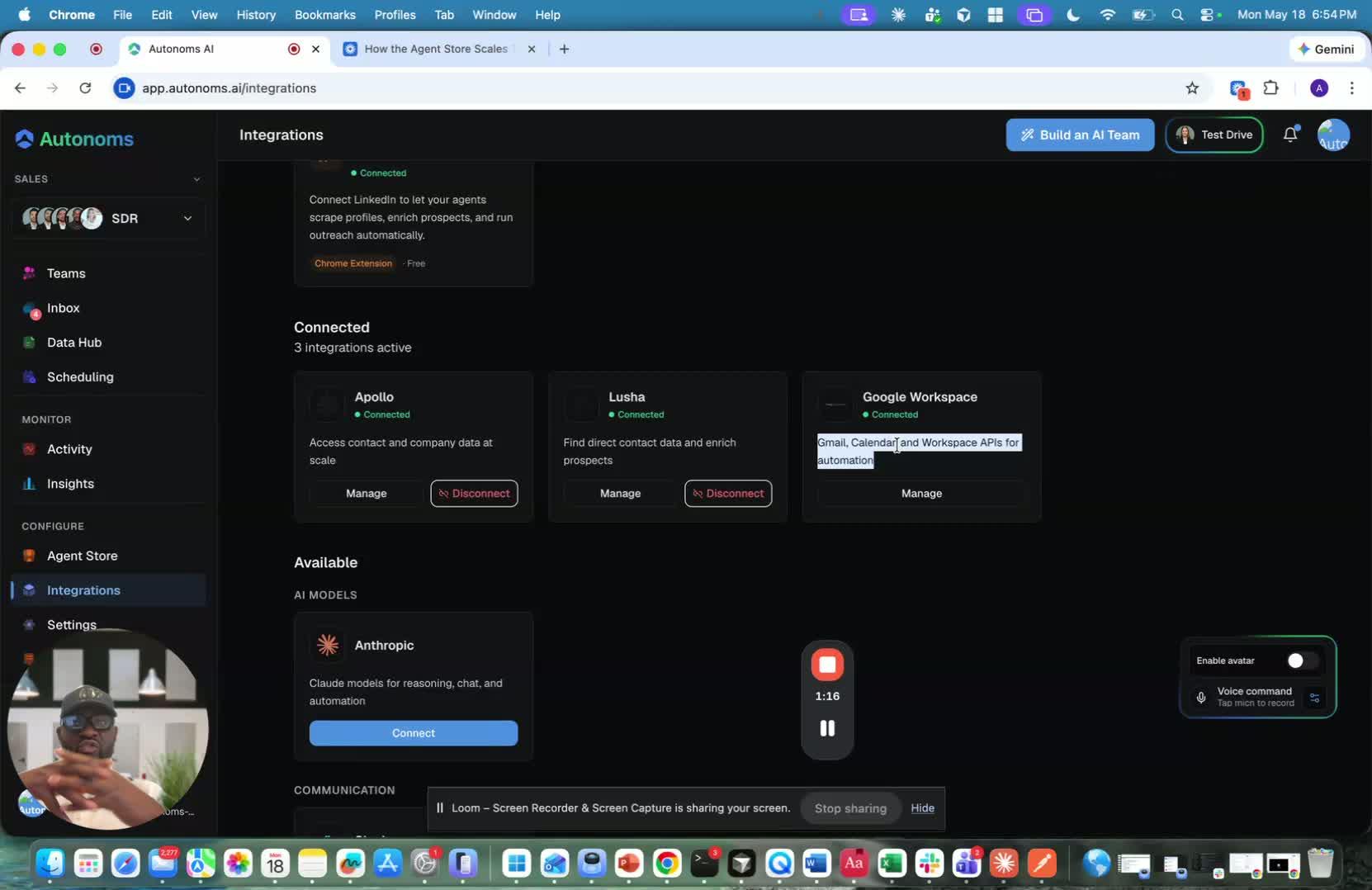
Task: Click the Anthropic logo icon
Action: 328,645
